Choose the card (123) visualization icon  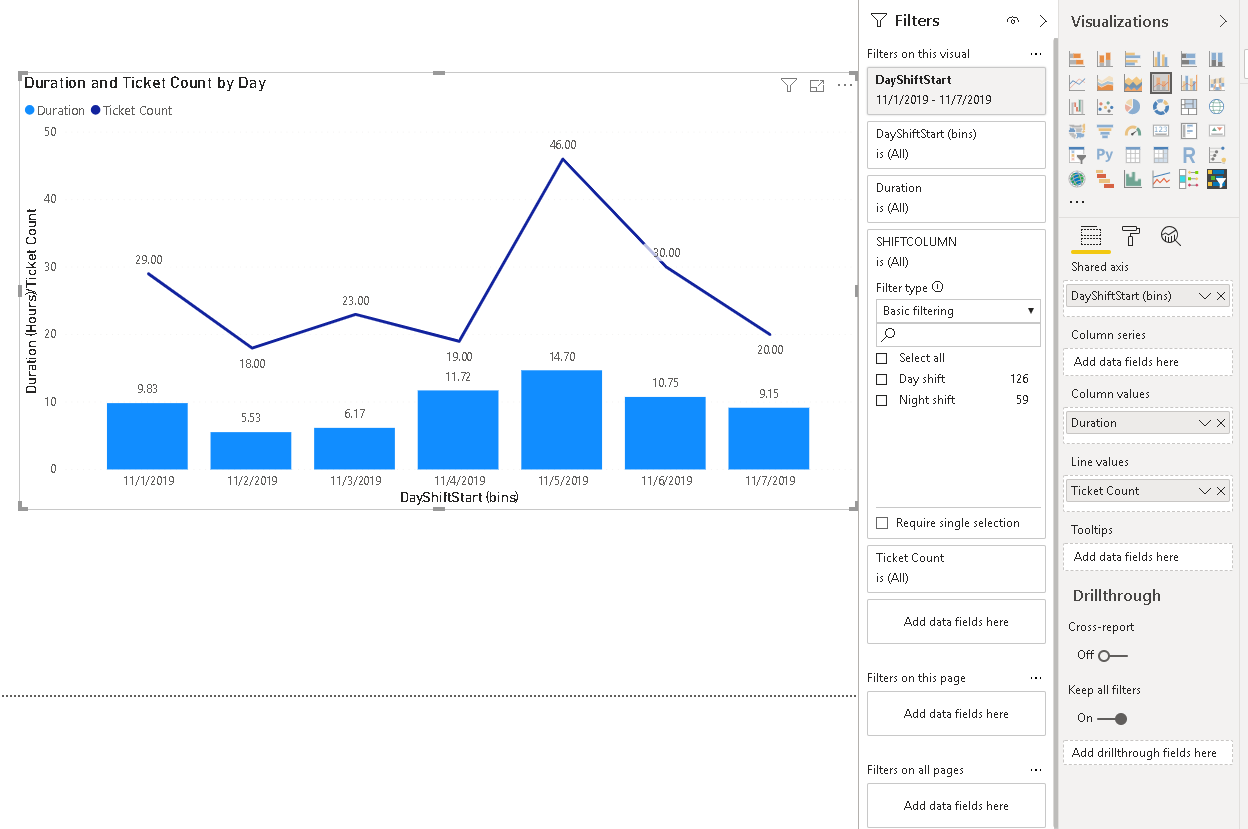tap(1161, 131)
